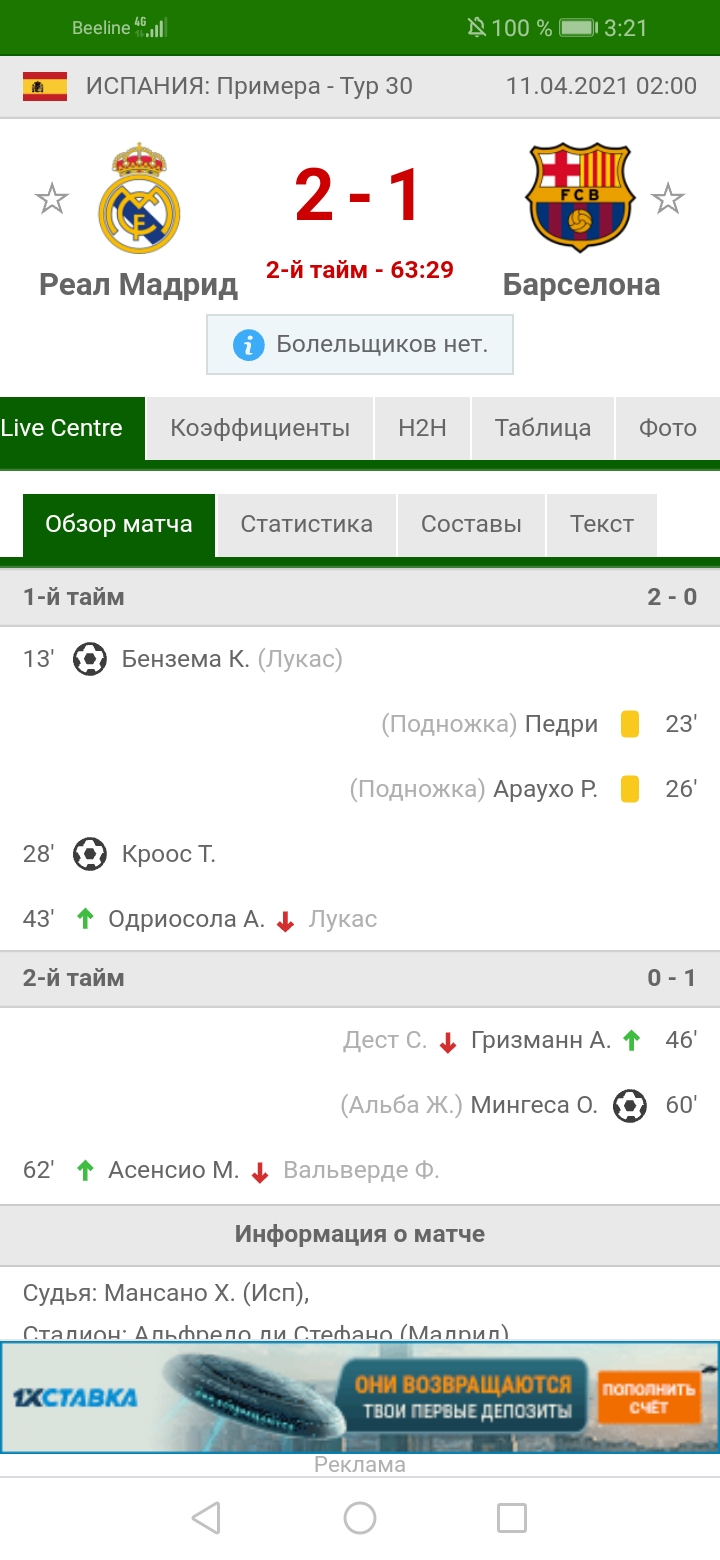Tap player name Кроос Т.

tap(168, 854)
